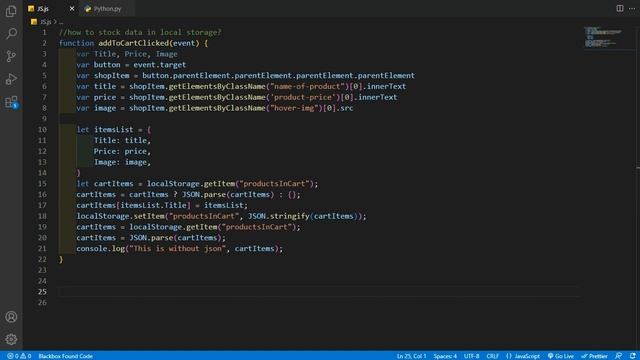
Task: Click line number 9 in gutter
Action: (44, 119)
